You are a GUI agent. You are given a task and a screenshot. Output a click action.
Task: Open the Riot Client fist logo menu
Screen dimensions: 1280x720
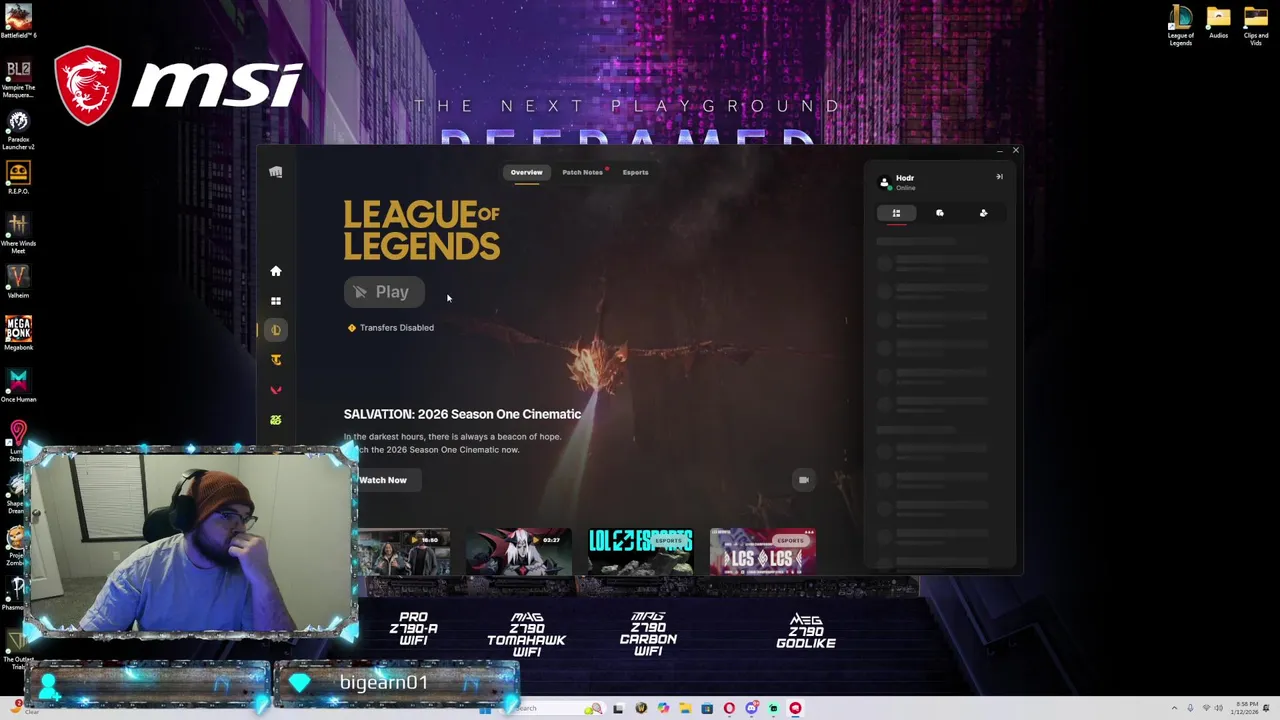pos(276,172)
